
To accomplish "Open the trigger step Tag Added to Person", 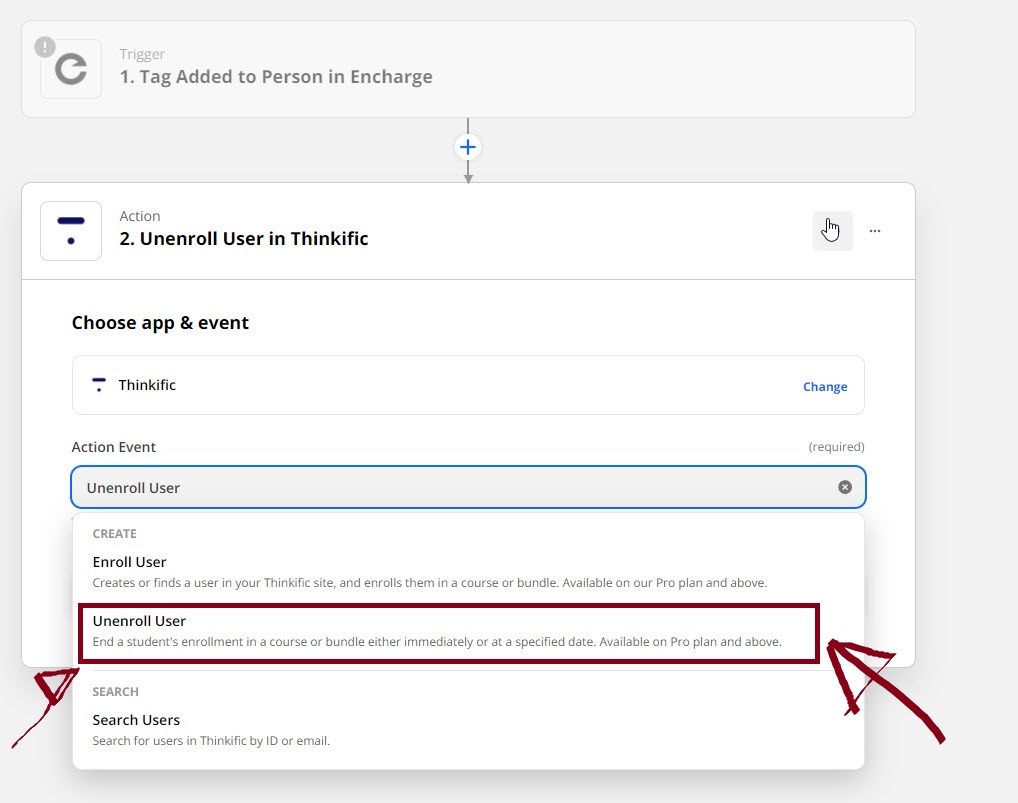I will point(468,69).
